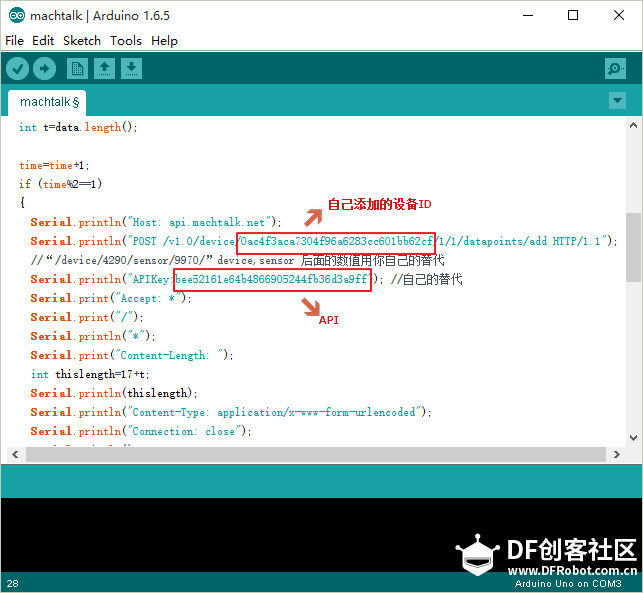Open the Serial Monitor icon
The height and width of the screenshot is (593, 643).
[x=615, y=68]
